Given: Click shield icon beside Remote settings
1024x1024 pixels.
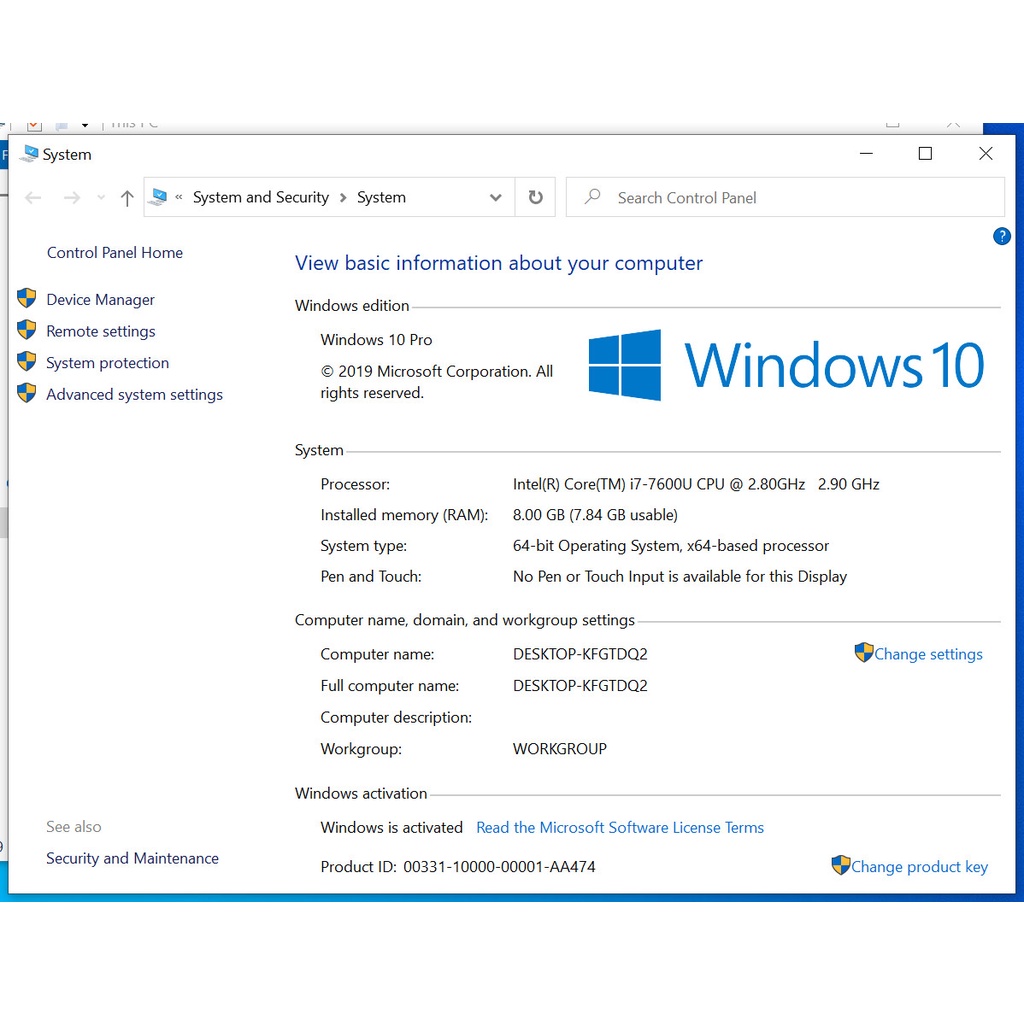Looking at the screenshot, I should [x=27, y=329].
